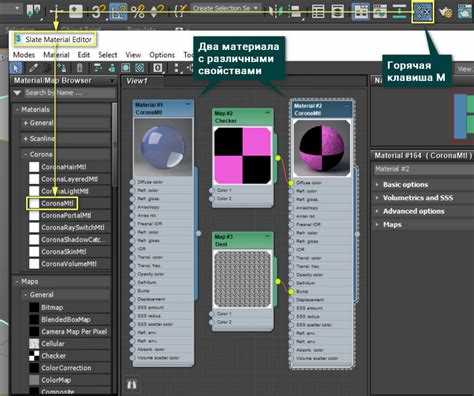
Task: Toggle Keyboard Shortcut Override icon
Action: point(76,11)
